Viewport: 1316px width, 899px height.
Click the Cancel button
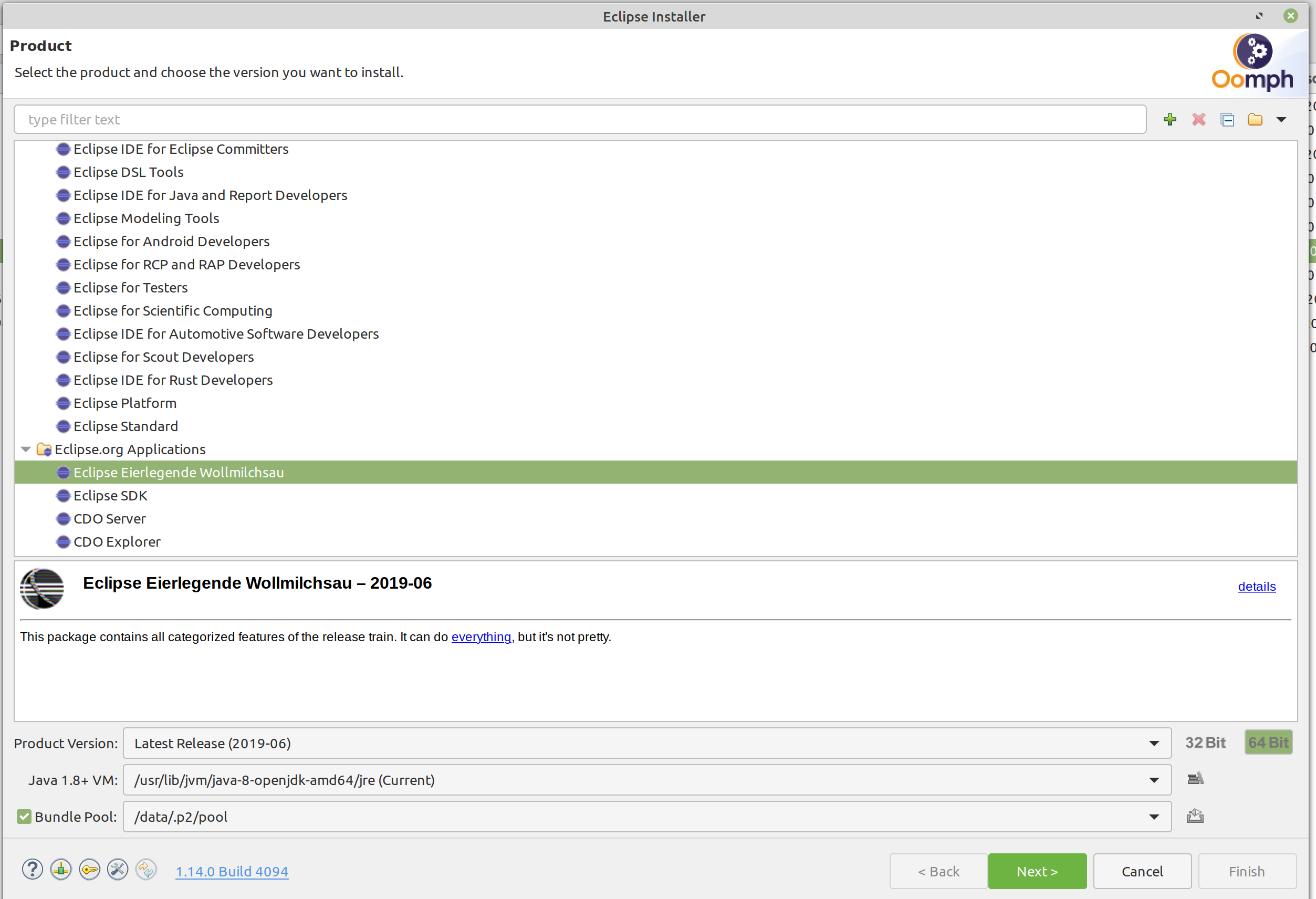[1142, 871]
